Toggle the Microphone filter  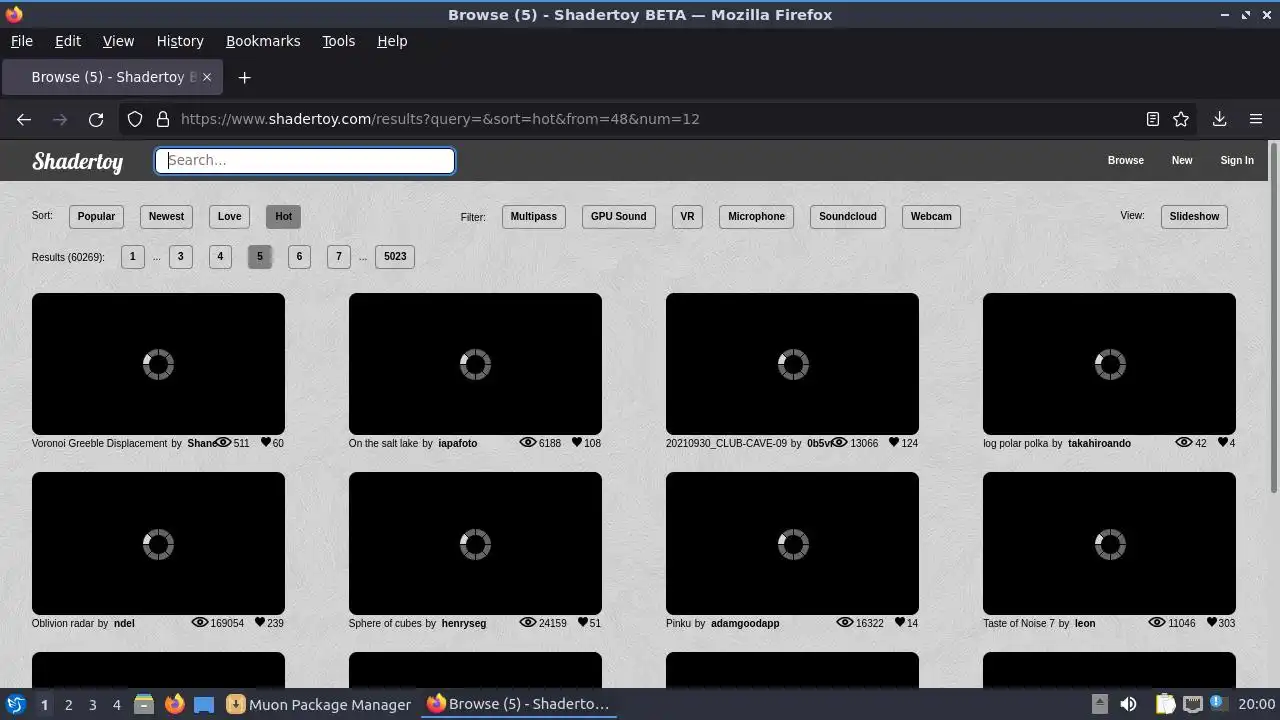coord(756,216)
